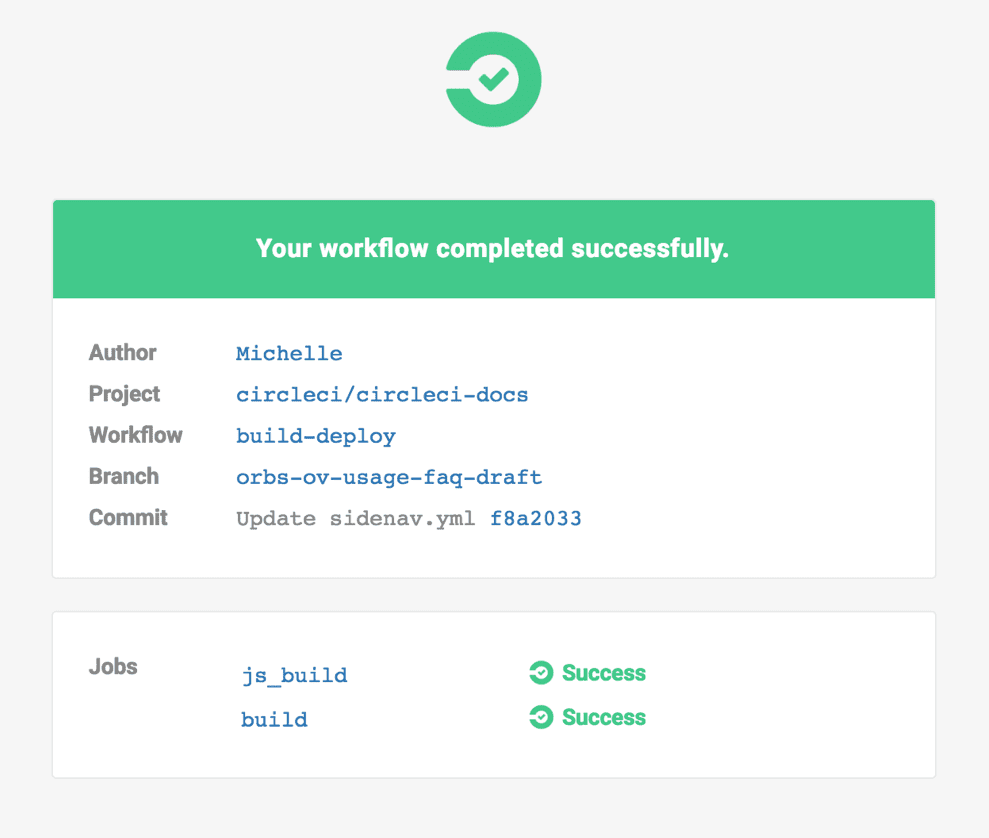Click the workflow completed successfully banner
This screenshot has width=989, height=838.
tap(494, 249)
